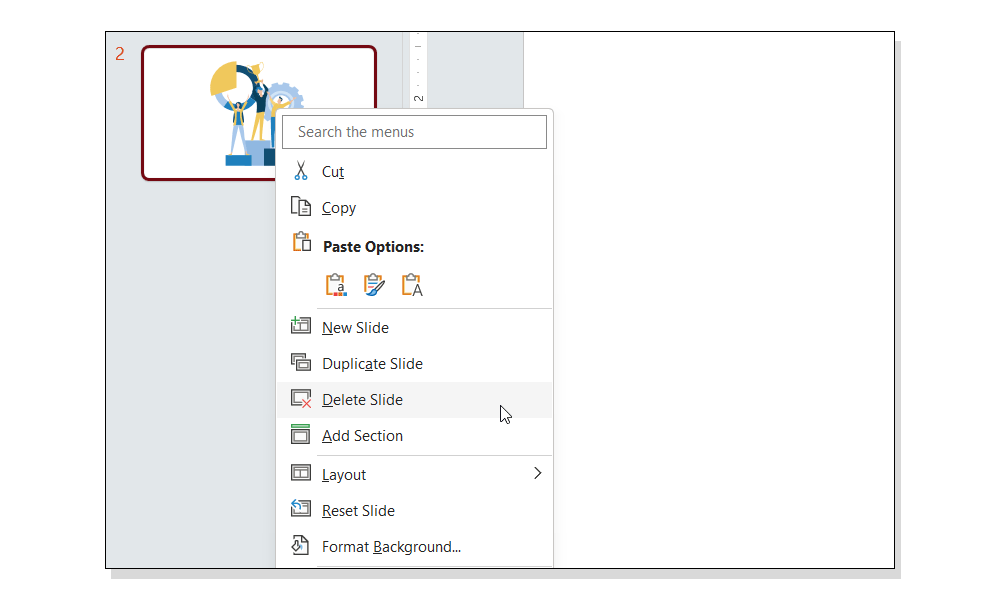This screenshot has width=1000, height=600.
Task: Select the Layout menu entry
Action: (343, 473)
